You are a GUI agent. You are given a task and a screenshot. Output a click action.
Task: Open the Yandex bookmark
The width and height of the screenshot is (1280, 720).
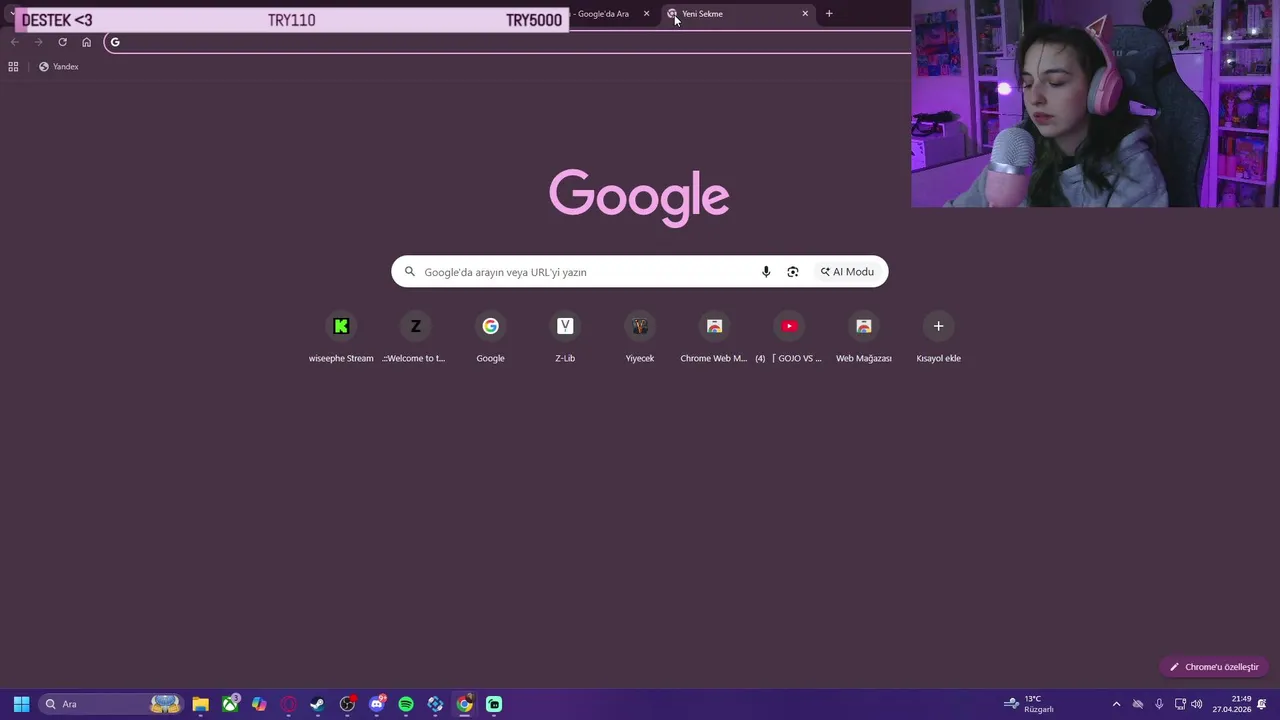[58, 67]
